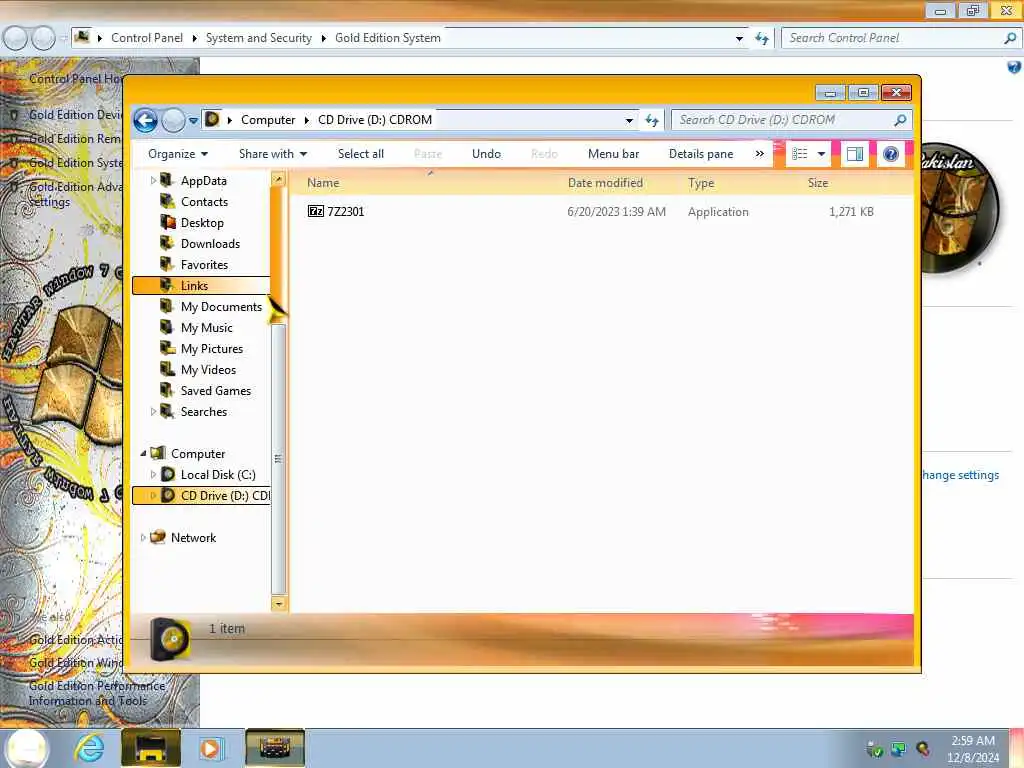Viewport: 1024px width, 768px height.
Task: Expand the Network tree node
Action: pos(143,537)
